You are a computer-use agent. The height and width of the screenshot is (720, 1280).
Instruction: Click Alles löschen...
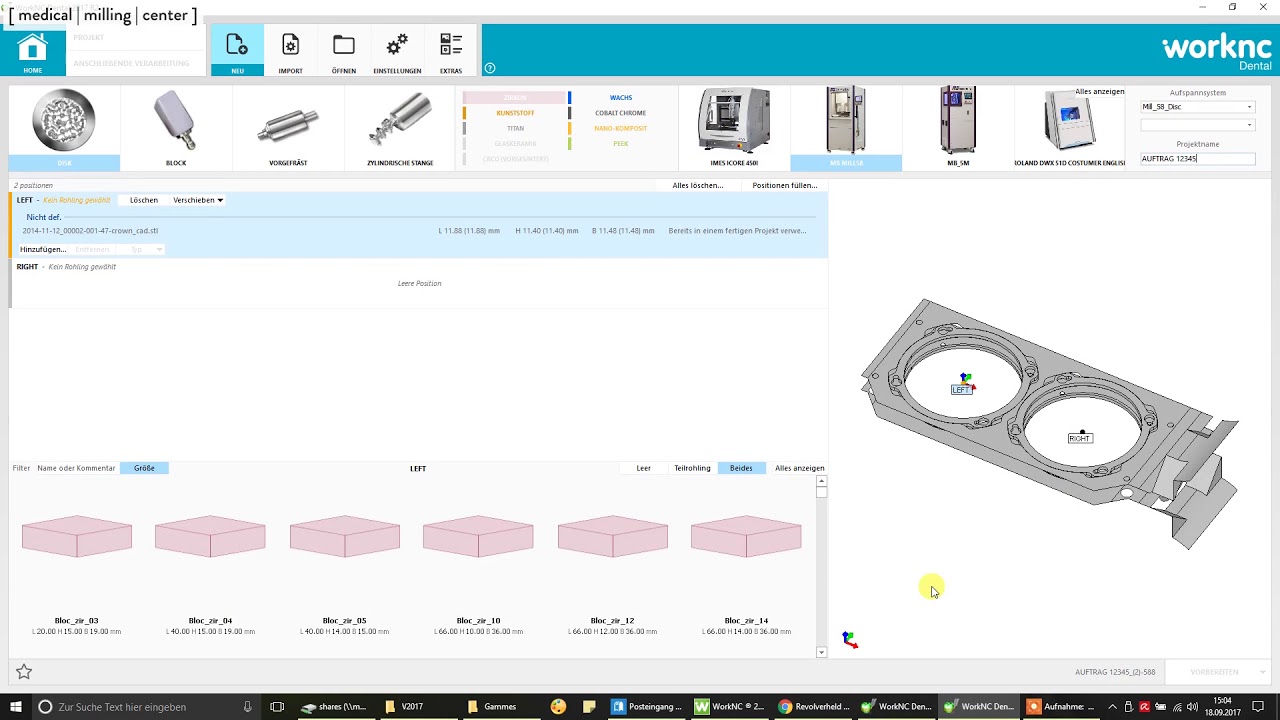click(698, 185)
